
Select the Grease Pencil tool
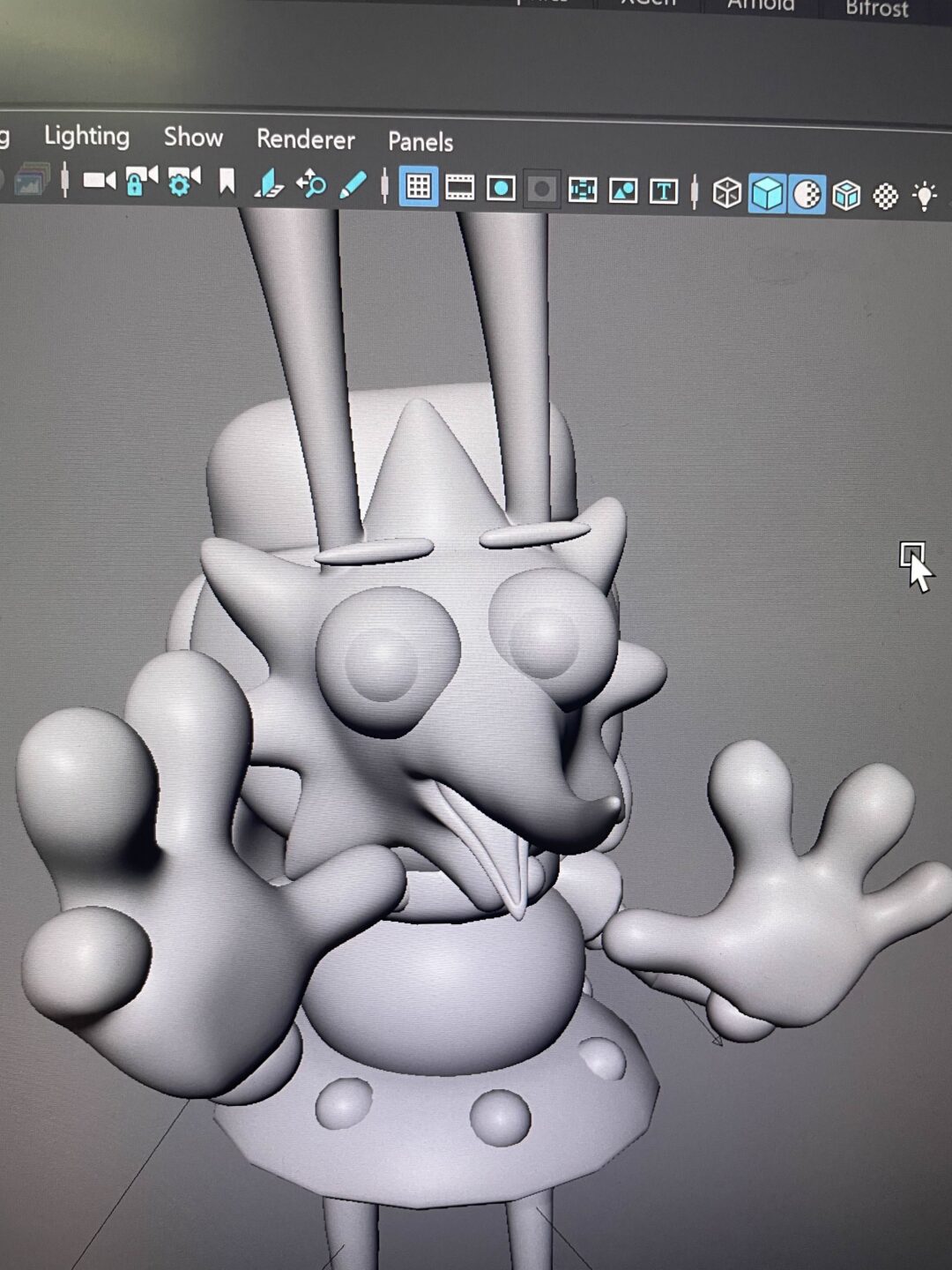coord(353,185)
